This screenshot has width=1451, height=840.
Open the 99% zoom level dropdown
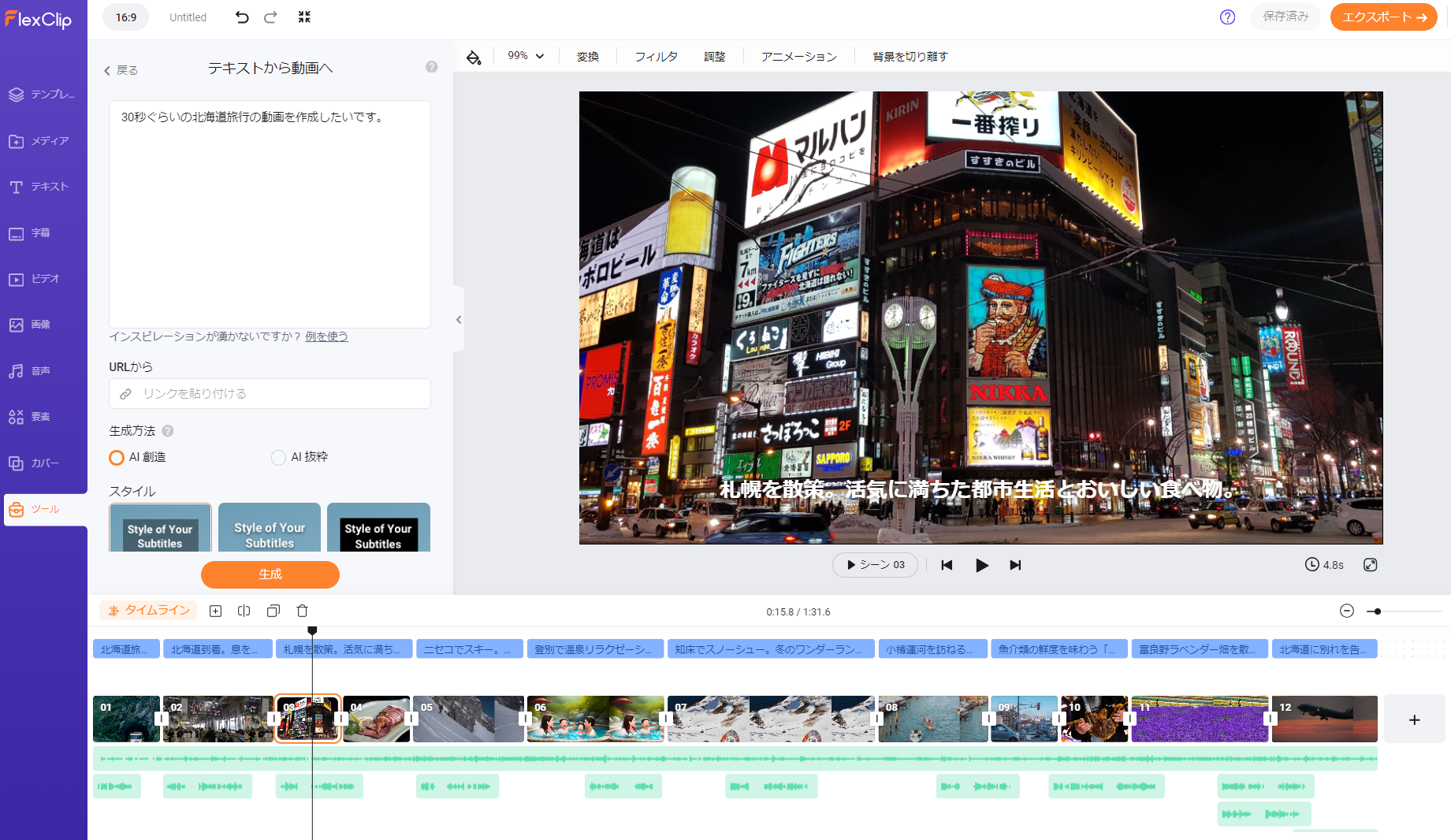coord(525,56)
